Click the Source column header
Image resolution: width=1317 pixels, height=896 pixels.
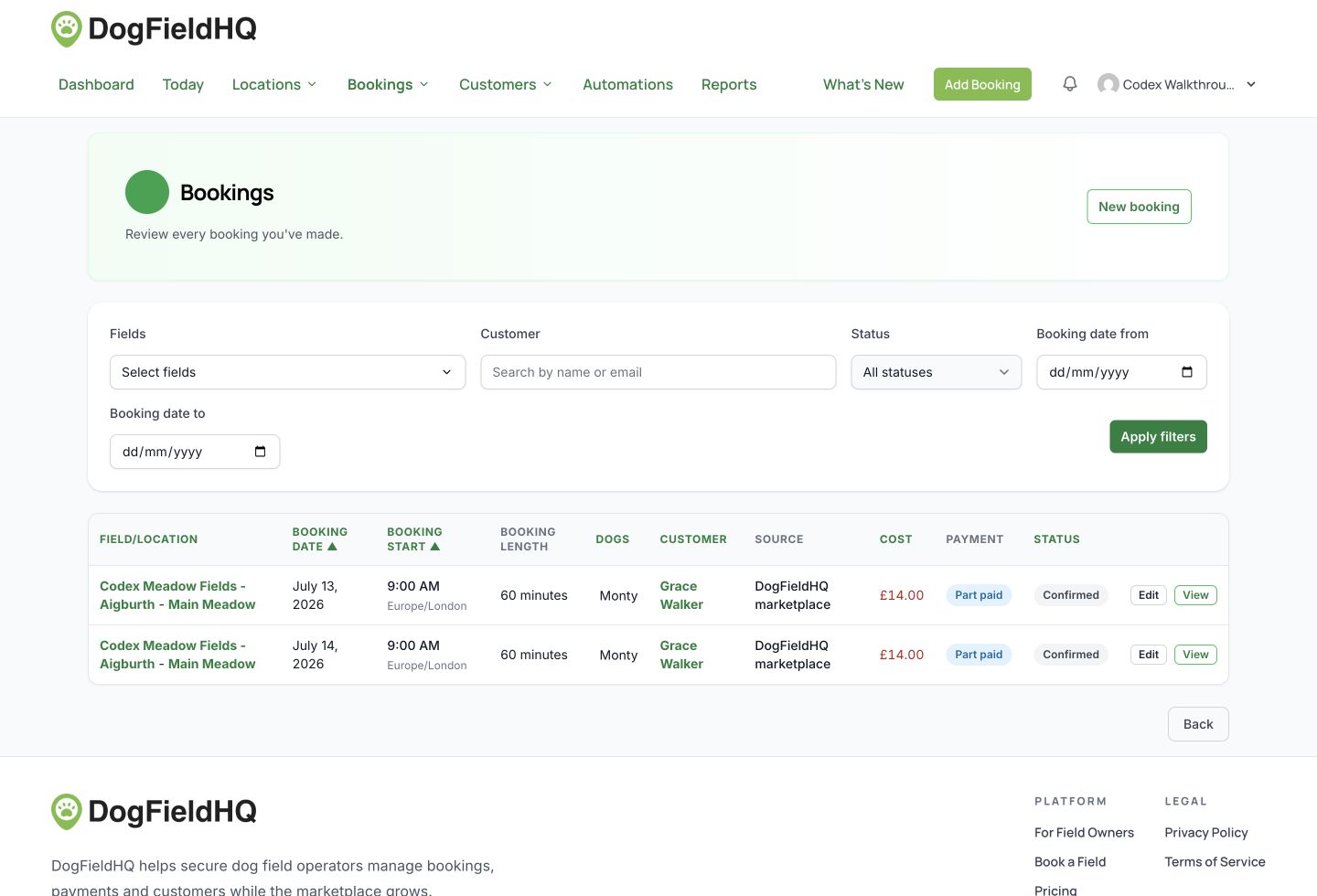coord(779,539)
